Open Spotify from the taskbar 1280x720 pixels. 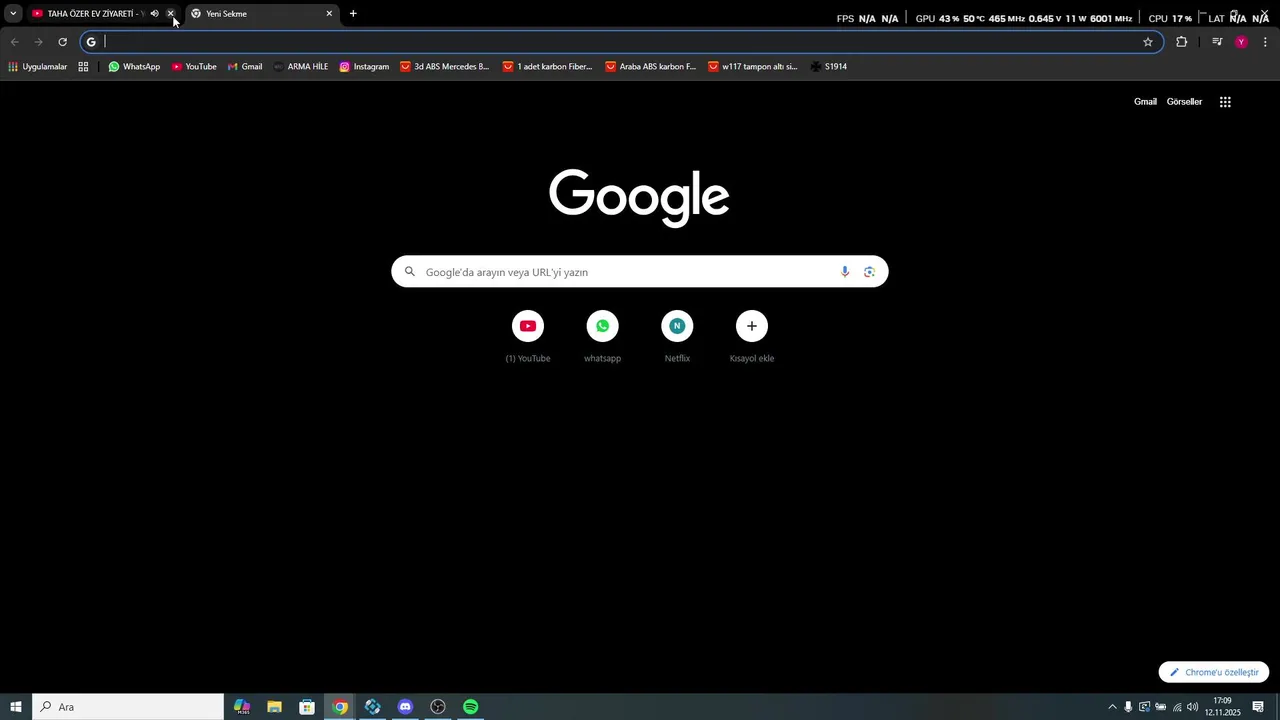click(470, 707)
